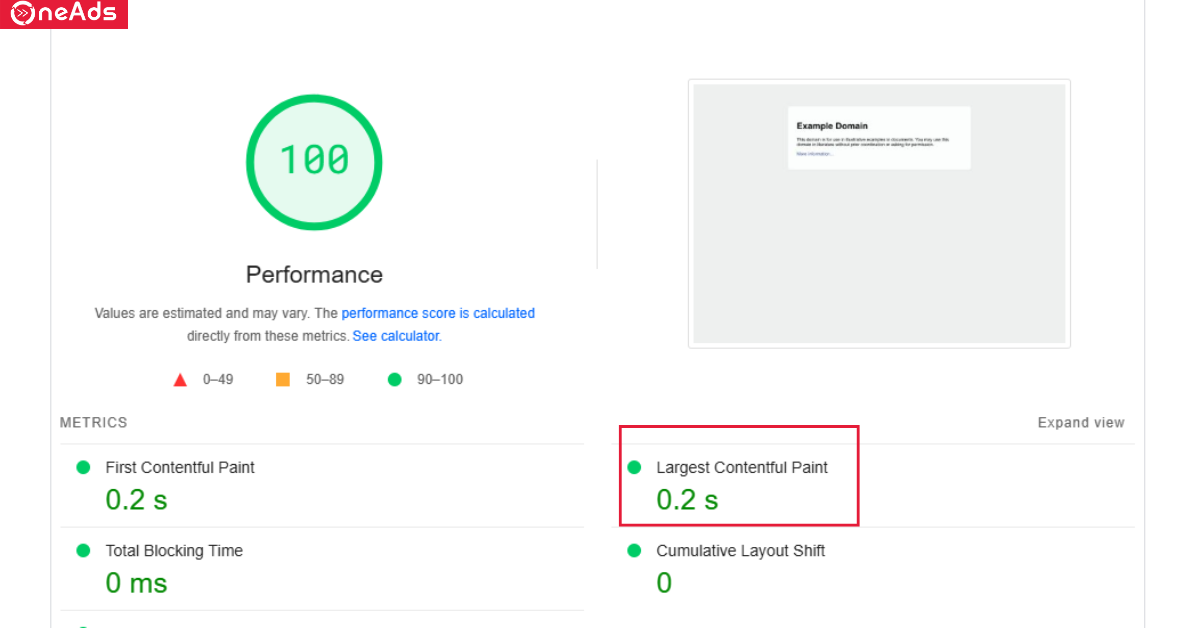The height and width of the screenshot is (628, 1200).
Task: Click the 100 performance score gauge
Action: coord(314,161)
